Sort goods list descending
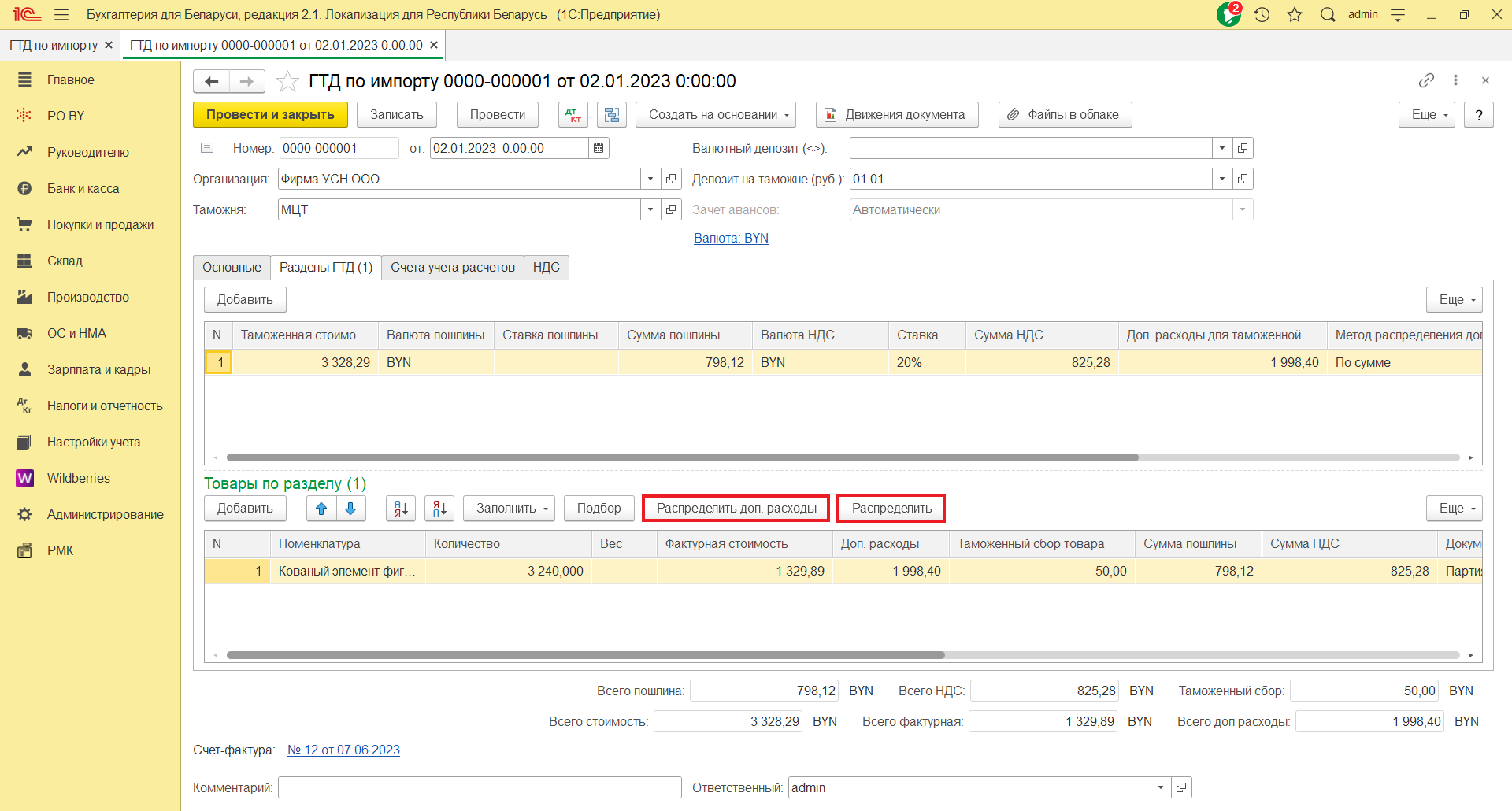The image size is (1512, 811). tap(439, 509)
